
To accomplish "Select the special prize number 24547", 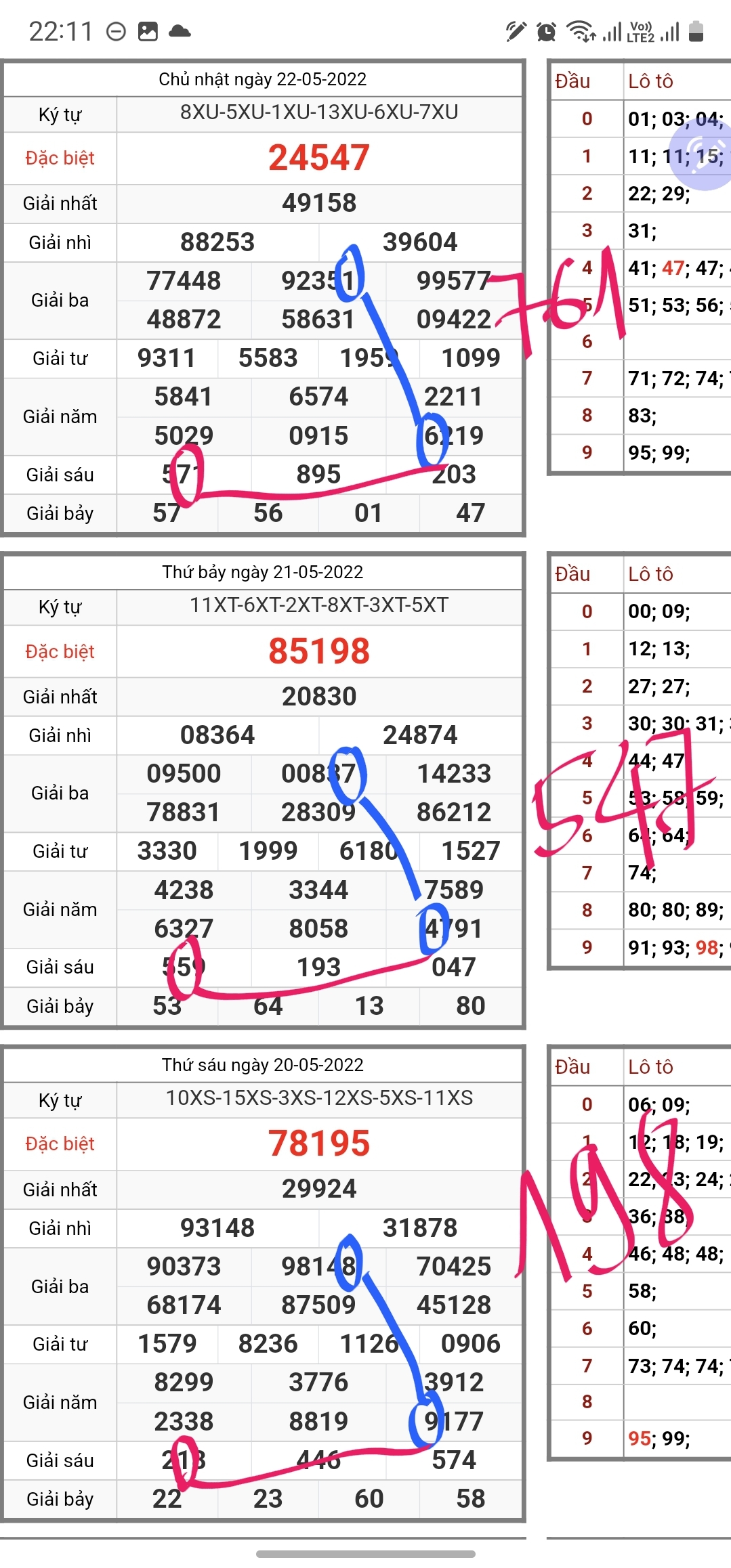I will pyautogui.click(x=318, y=158).
